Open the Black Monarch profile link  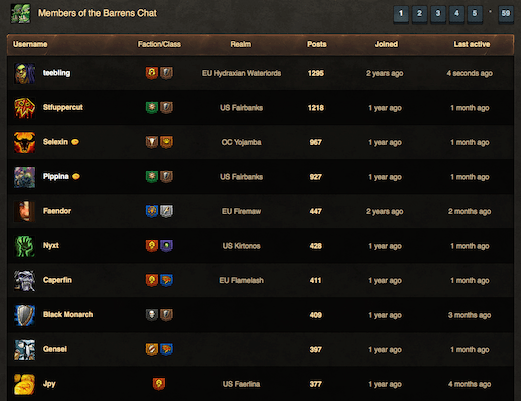(x=68, y=314)
